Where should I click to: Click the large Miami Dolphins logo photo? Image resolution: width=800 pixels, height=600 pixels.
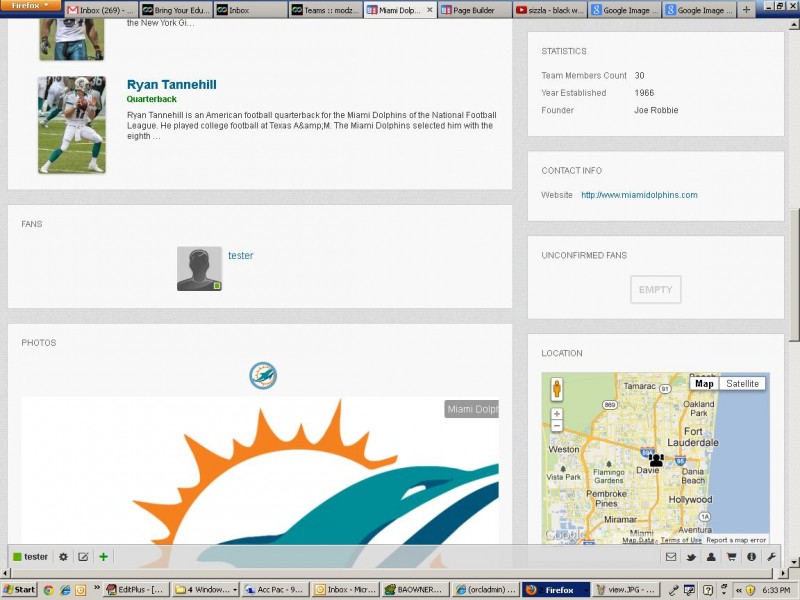click(260, 482)
